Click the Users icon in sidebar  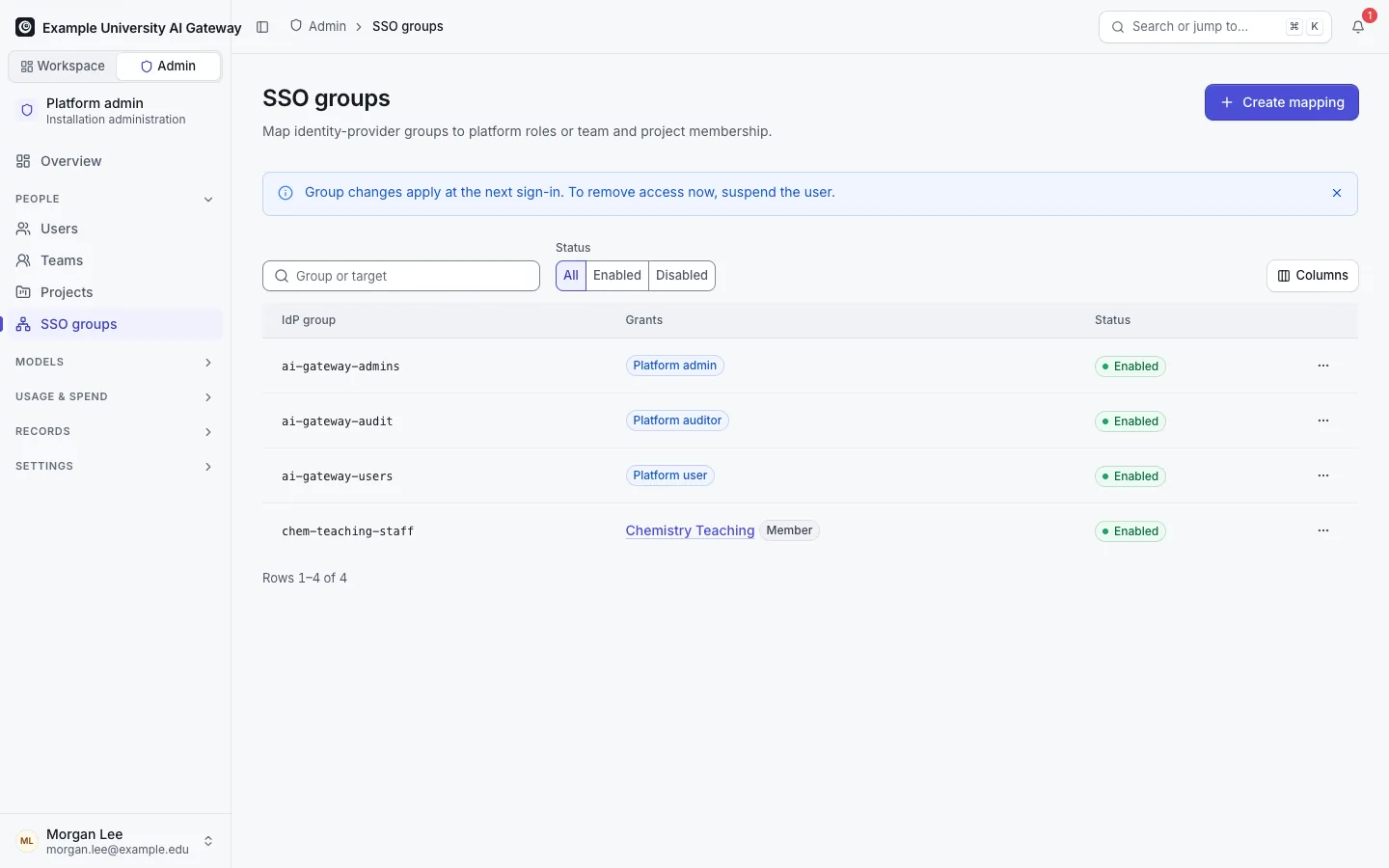[x=23, y=229]
